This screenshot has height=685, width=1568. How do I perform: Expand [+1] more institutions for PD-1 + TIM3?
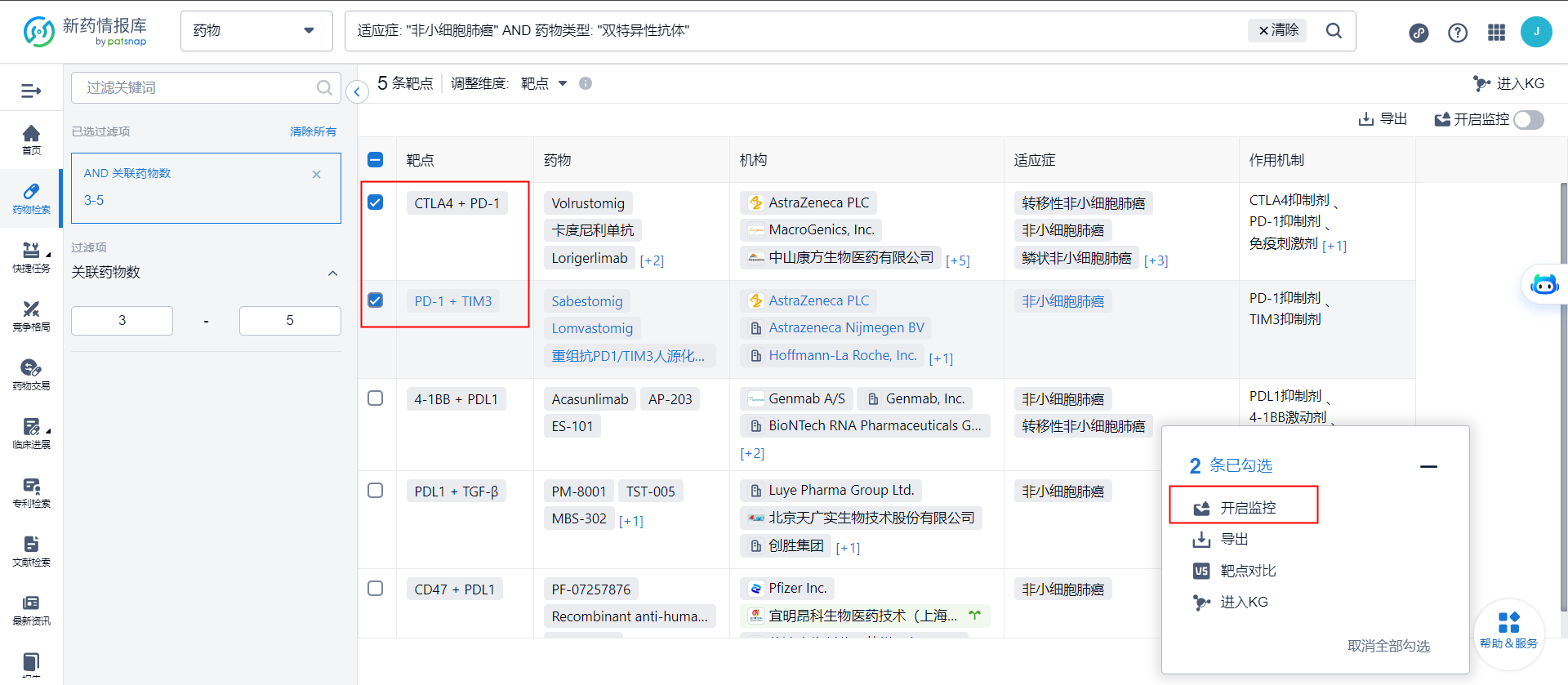click(x=941, y=358)
